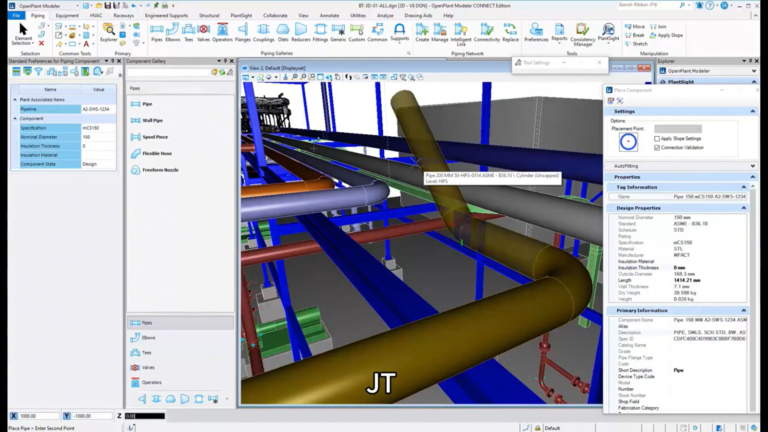Select Wall Pipe in Component Gallery
The width and height of the screenshot is (768, 432).
tap(147, 120)
